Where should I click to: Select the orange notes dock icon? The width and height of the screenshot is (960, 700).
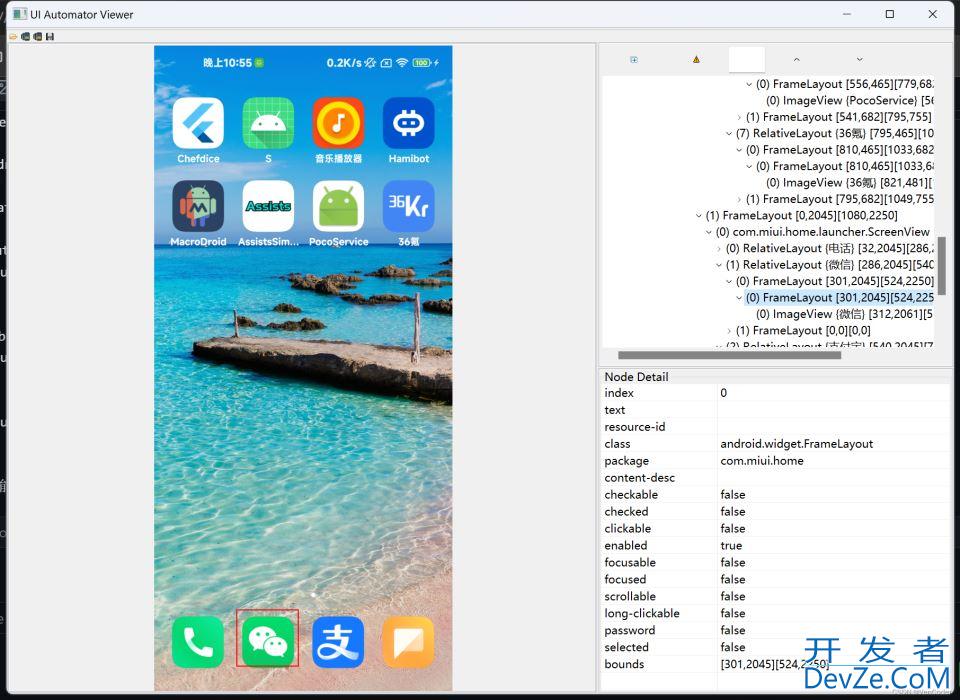coord(408,642)
